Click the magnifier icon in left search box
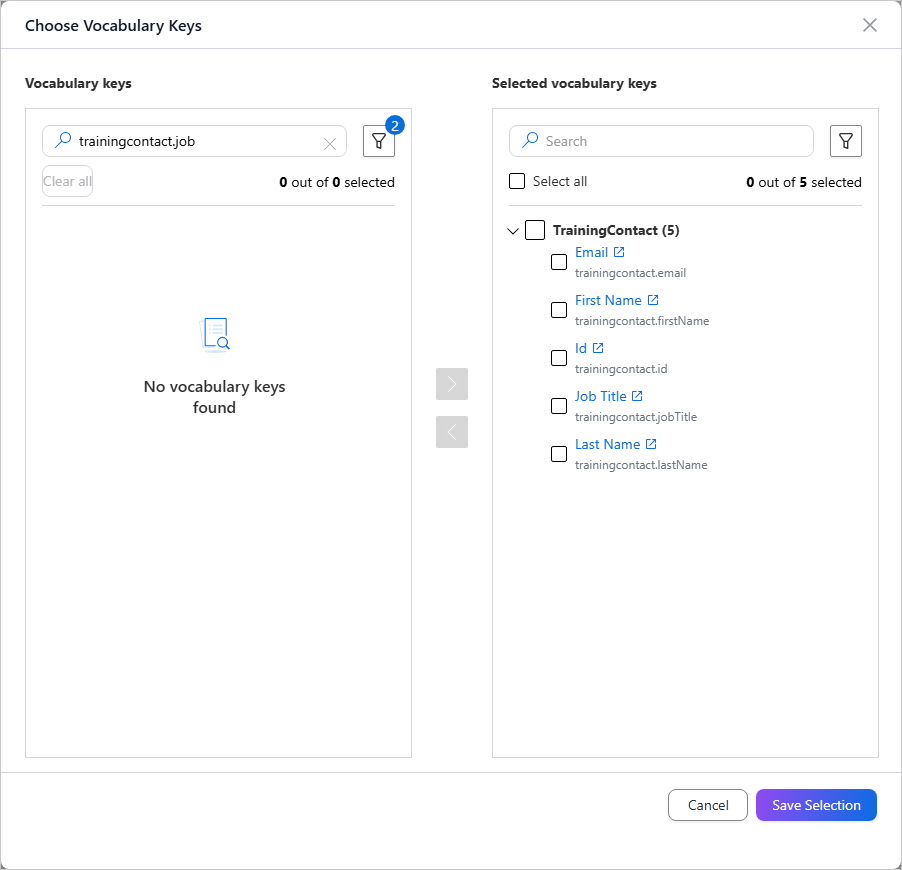The width and height of the screenshot is (902, 870). pyautogui.click(x=63, y=140)
